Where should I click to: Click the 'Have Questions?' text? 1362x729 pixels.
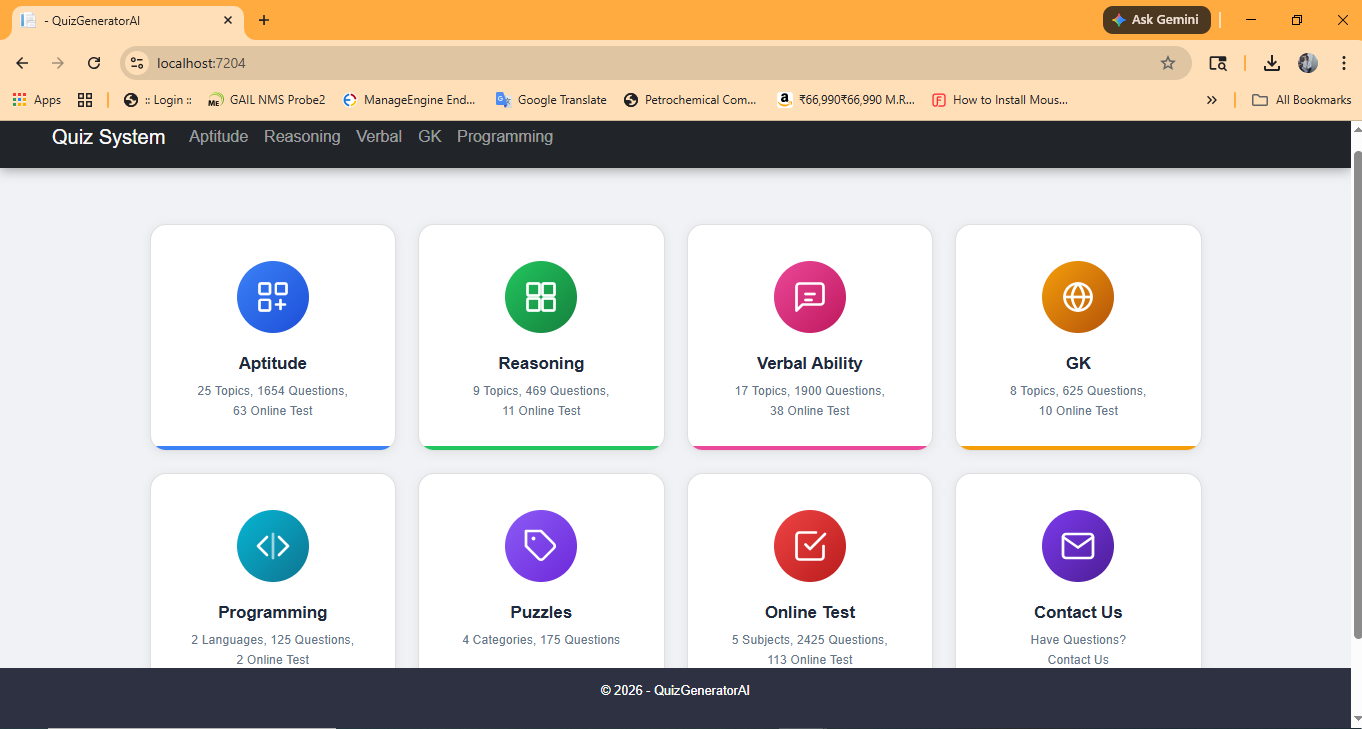[1078, 640]
